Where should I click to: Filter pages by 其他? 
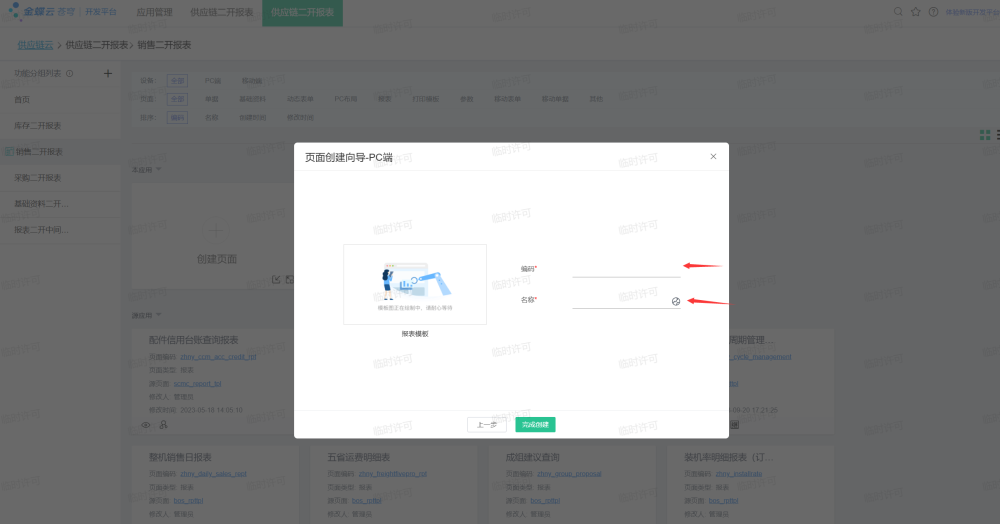click(x=596, y=99)
